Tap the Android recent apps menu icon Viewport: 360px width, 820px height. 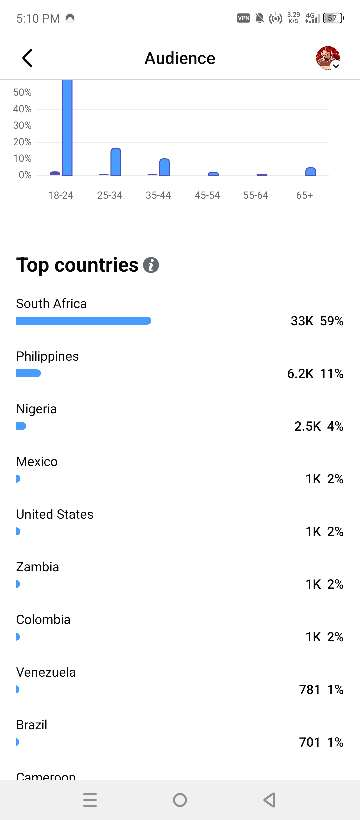90,800
